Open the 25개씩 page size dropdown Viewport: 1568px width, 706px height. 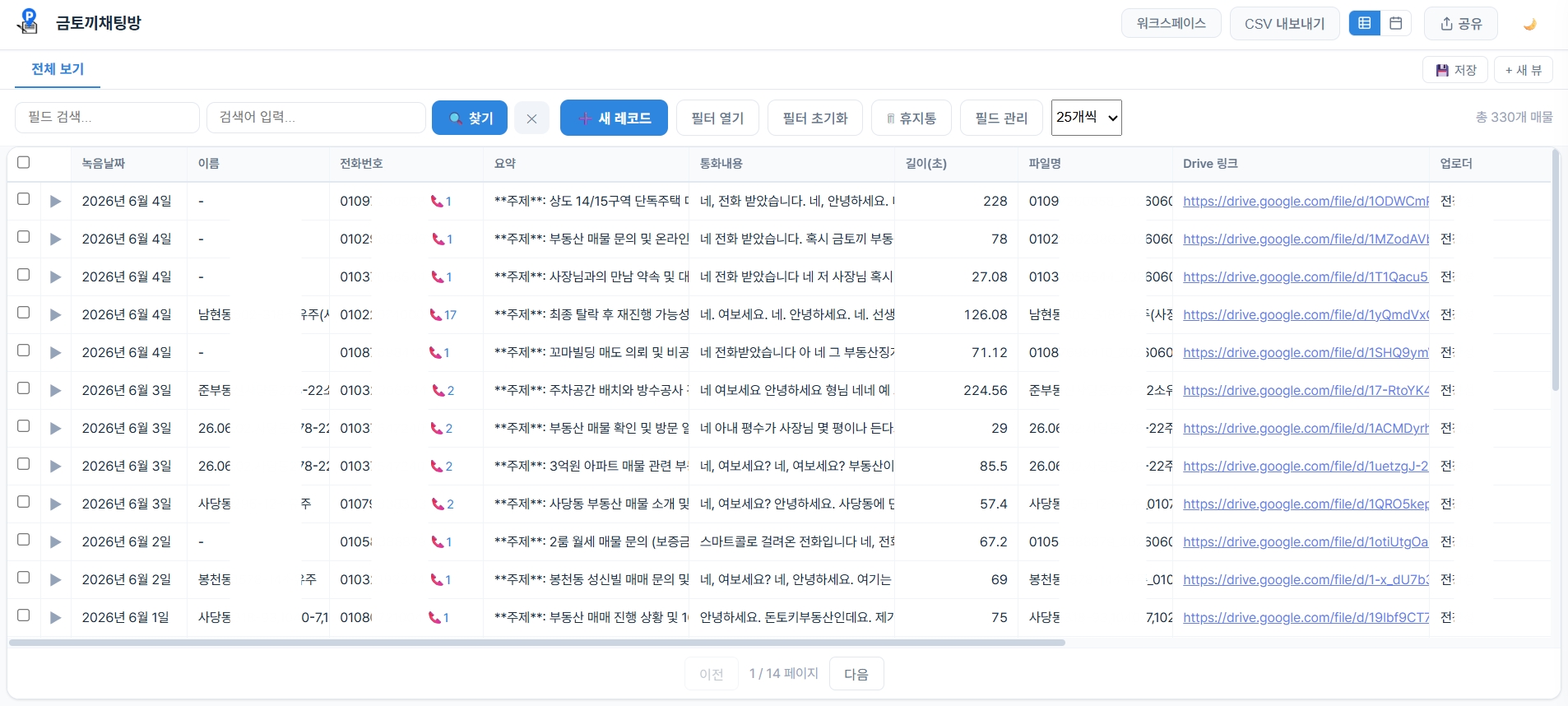coord(1087,118)
